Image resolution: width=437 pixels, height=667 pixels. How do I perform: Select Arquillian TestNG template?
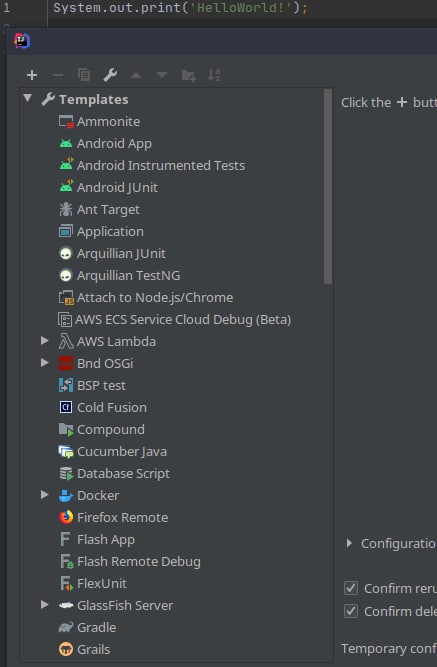pos(129,276)
